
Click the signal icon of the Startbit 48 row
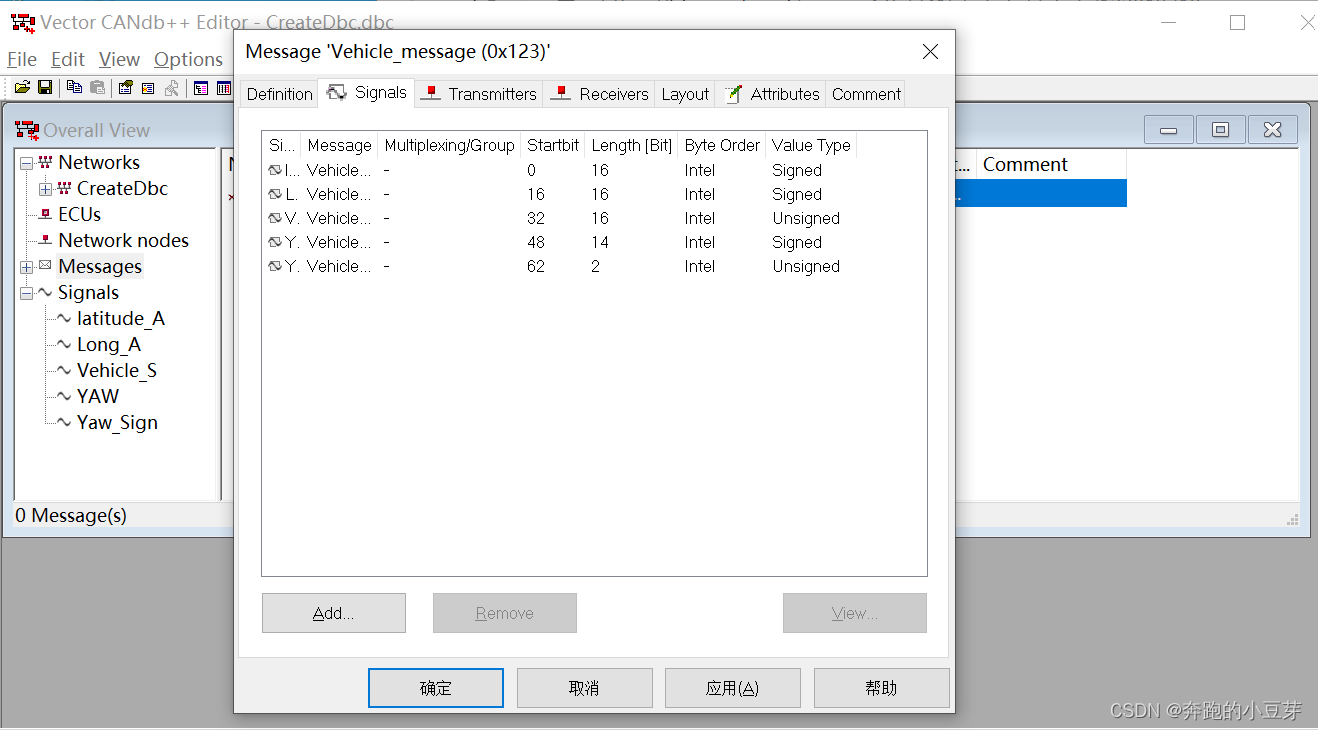point(275,242)
